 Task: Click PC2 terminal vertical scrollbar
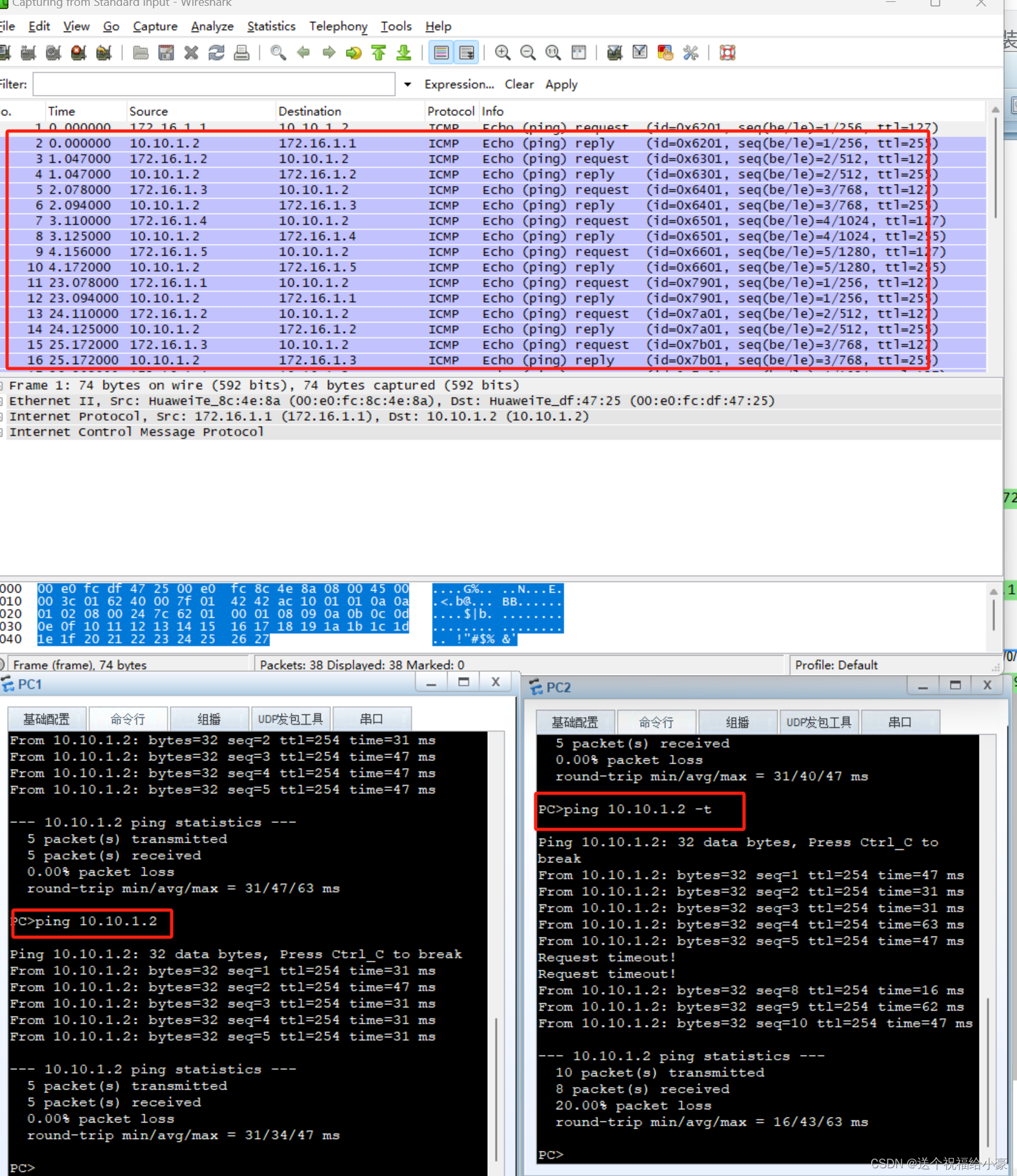tap(989, 1071)
